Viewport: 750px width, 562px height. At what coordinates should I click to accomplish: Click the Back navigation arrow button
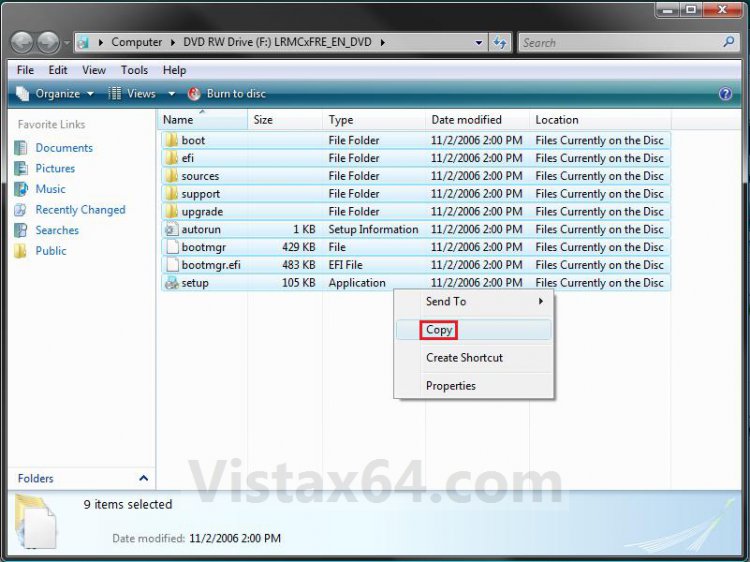click(x=22, y=43)
